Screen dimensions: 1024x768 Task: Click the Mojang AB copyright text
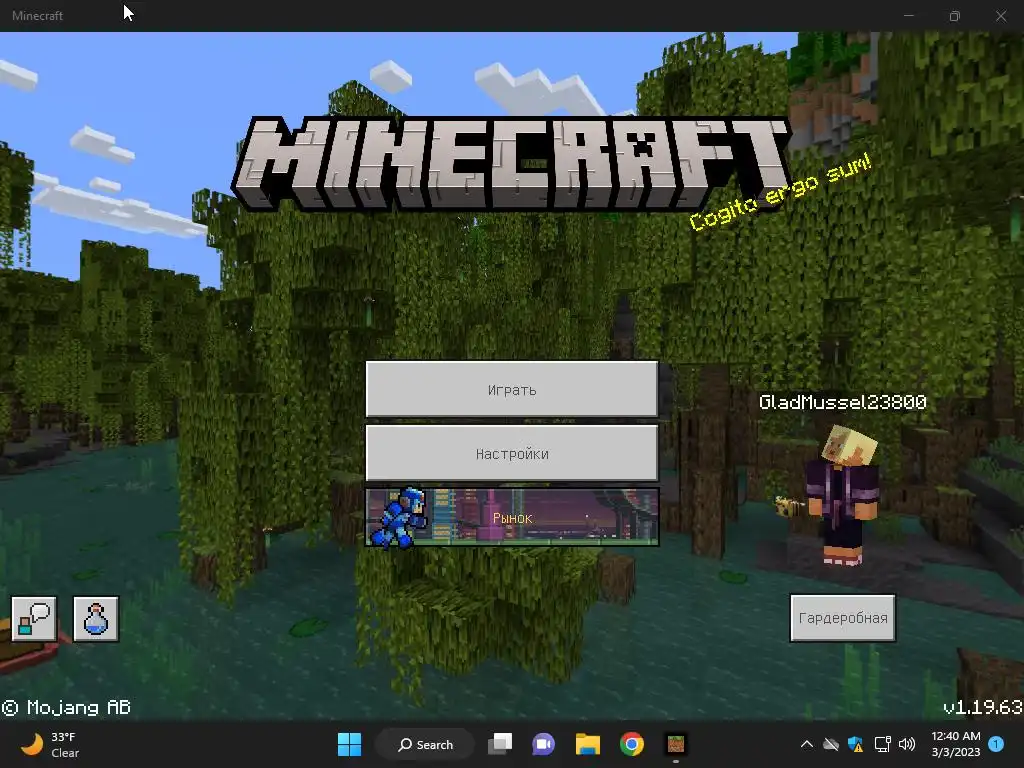pos(66,707)
